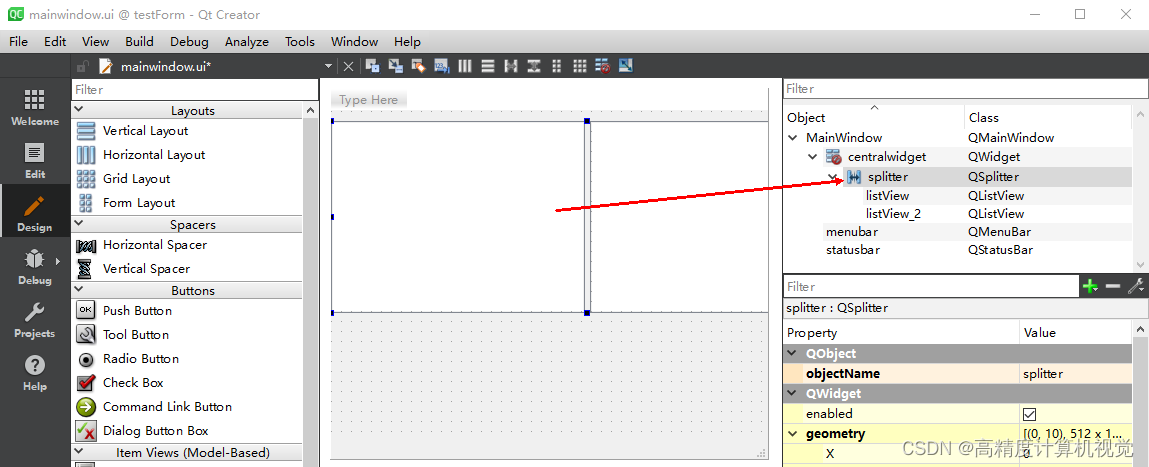Open the Window menu

click(355, 42)
